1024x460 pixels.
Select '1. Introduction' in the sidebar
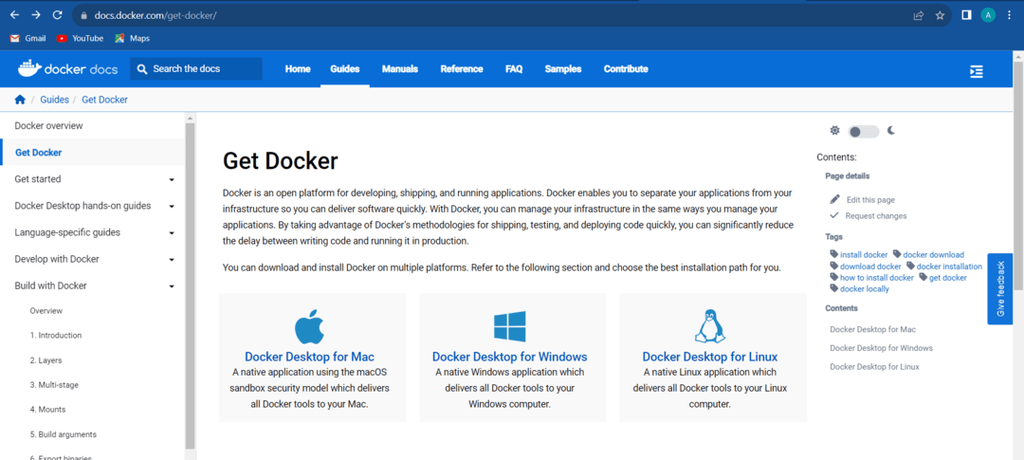[x=56, y=335]
